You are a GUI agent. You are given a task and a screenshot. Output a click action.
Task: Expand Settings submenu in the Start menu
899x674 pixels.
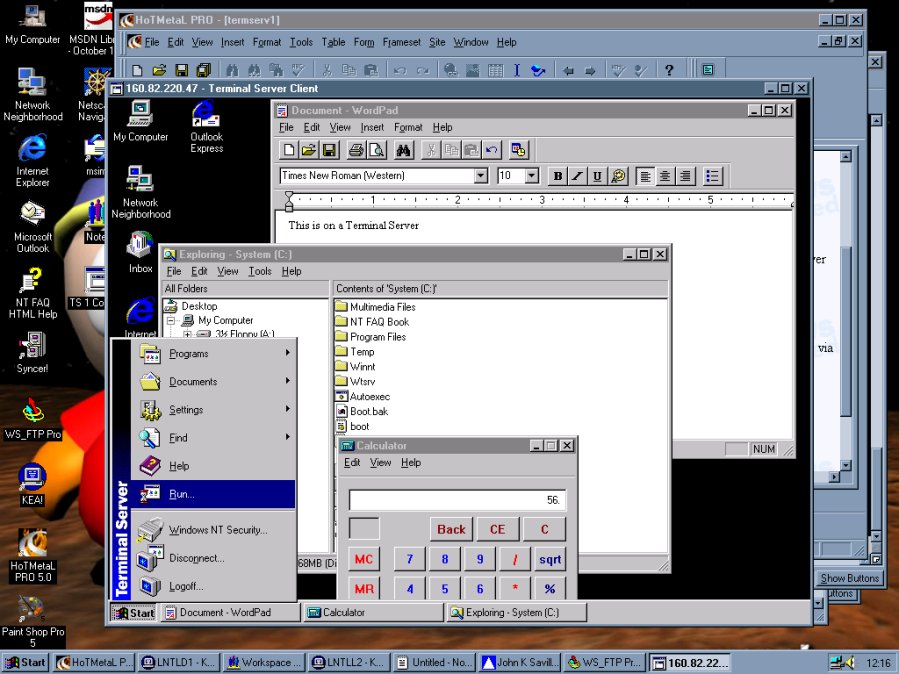pos(213,410)
